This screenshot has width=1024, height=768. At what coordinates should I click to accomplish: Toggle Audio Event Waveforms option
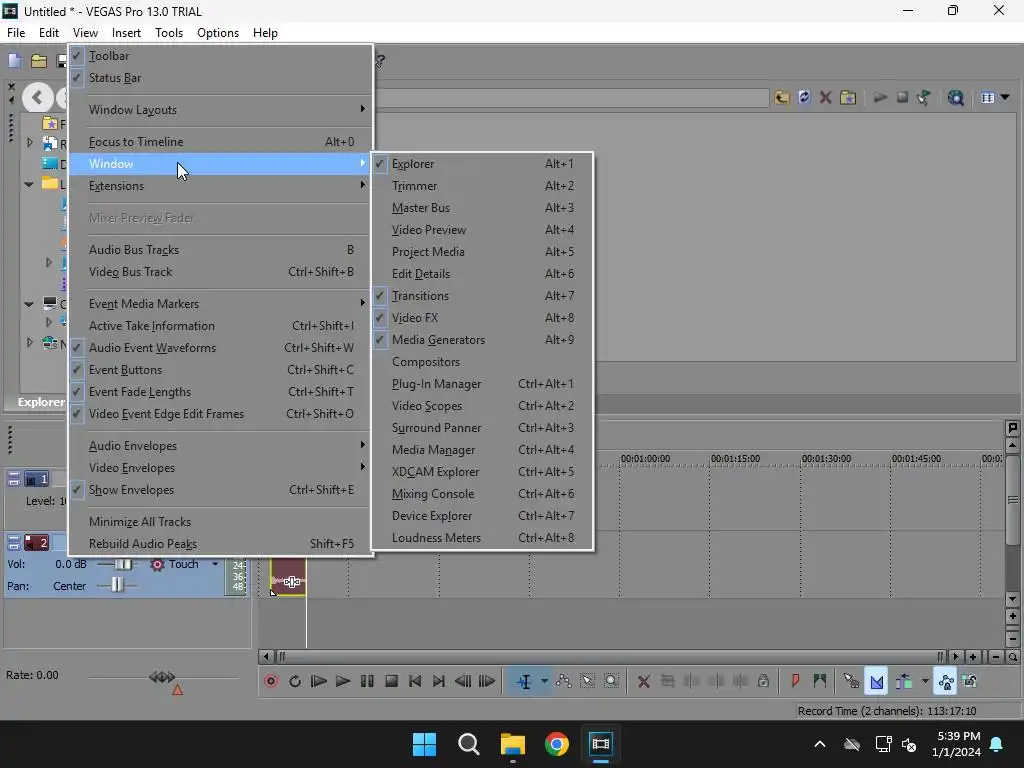221,347
